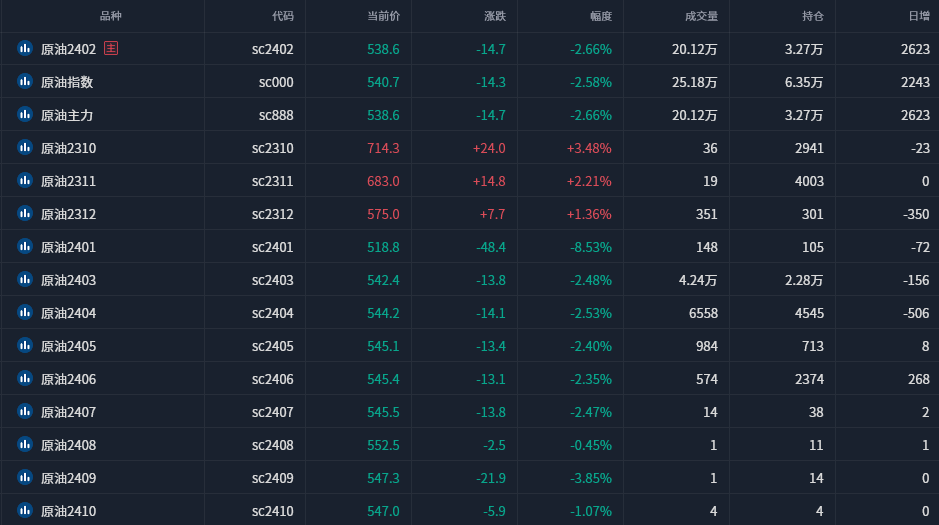The image size is (939, 525).
Task: Click 原油2406 current price 545.4
Action: click(383, 379)
